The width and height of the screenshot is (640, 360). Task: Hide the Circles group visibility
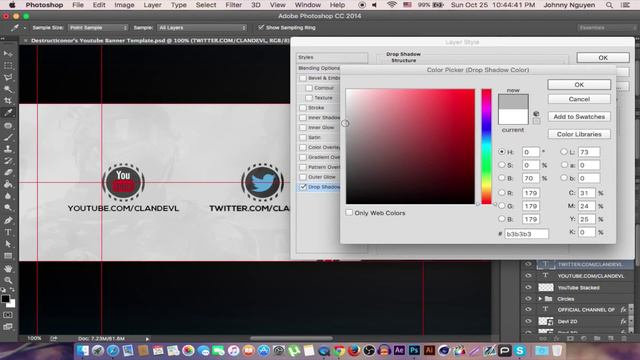click(x=528, y=299)
